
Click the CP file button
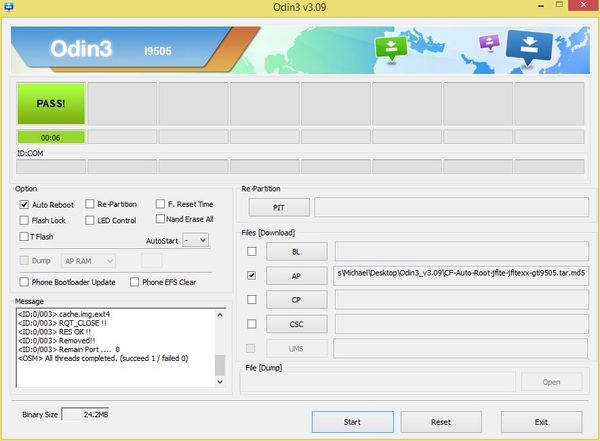click(297, 300)
